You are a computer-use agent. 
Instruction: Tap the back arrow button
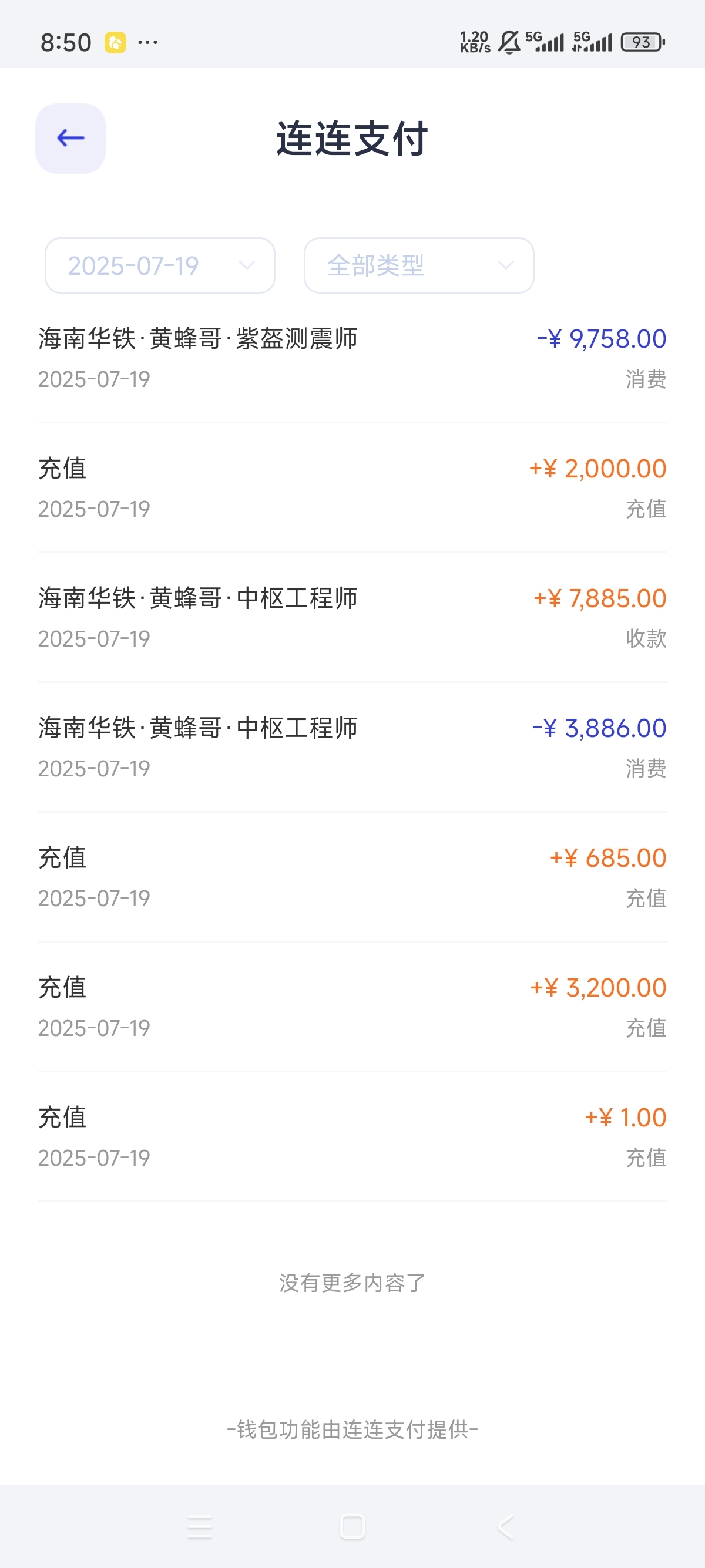pyautogui.click(x=70, y=138)
